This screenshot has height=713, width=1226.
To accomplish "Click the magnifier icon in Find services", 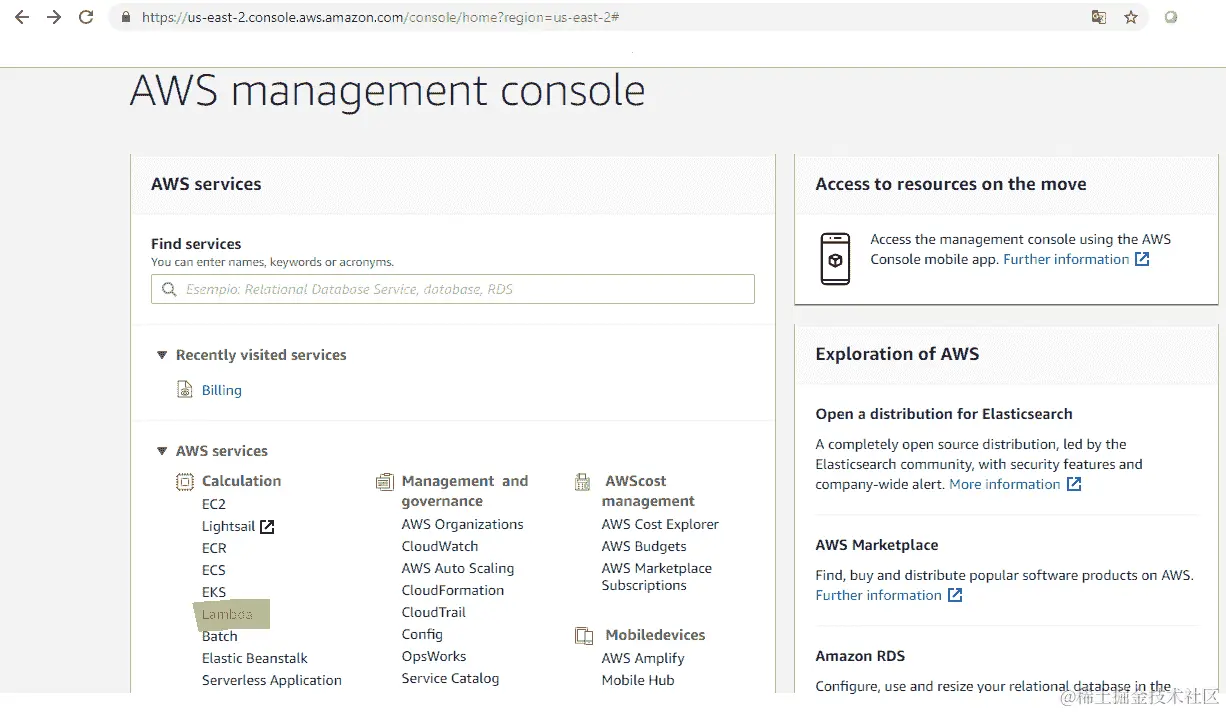I will click(x=169, y=290).
